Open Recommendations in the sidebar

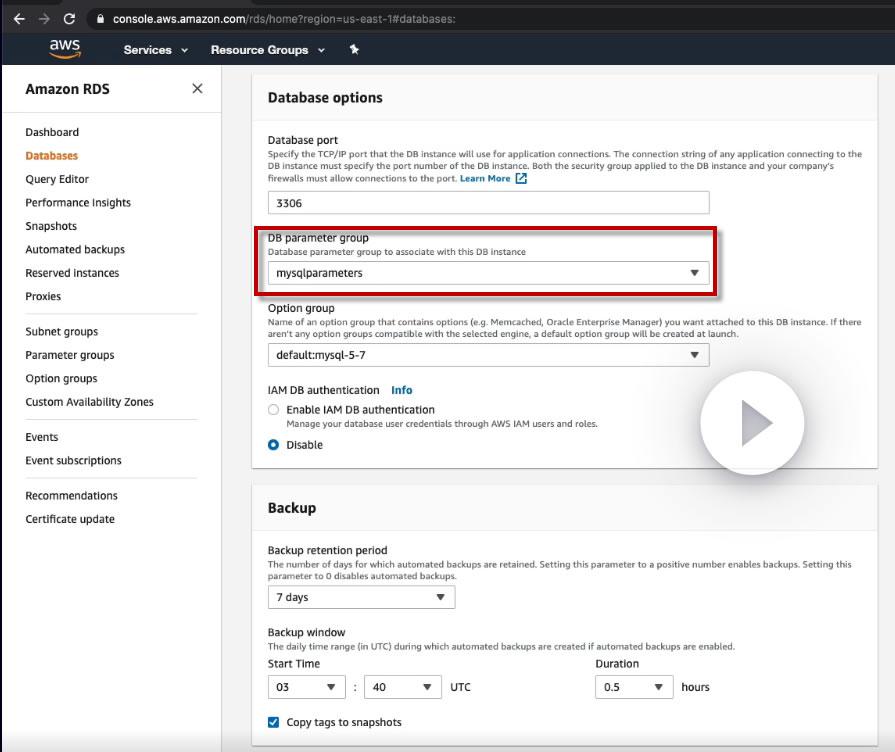pos(71,496)
